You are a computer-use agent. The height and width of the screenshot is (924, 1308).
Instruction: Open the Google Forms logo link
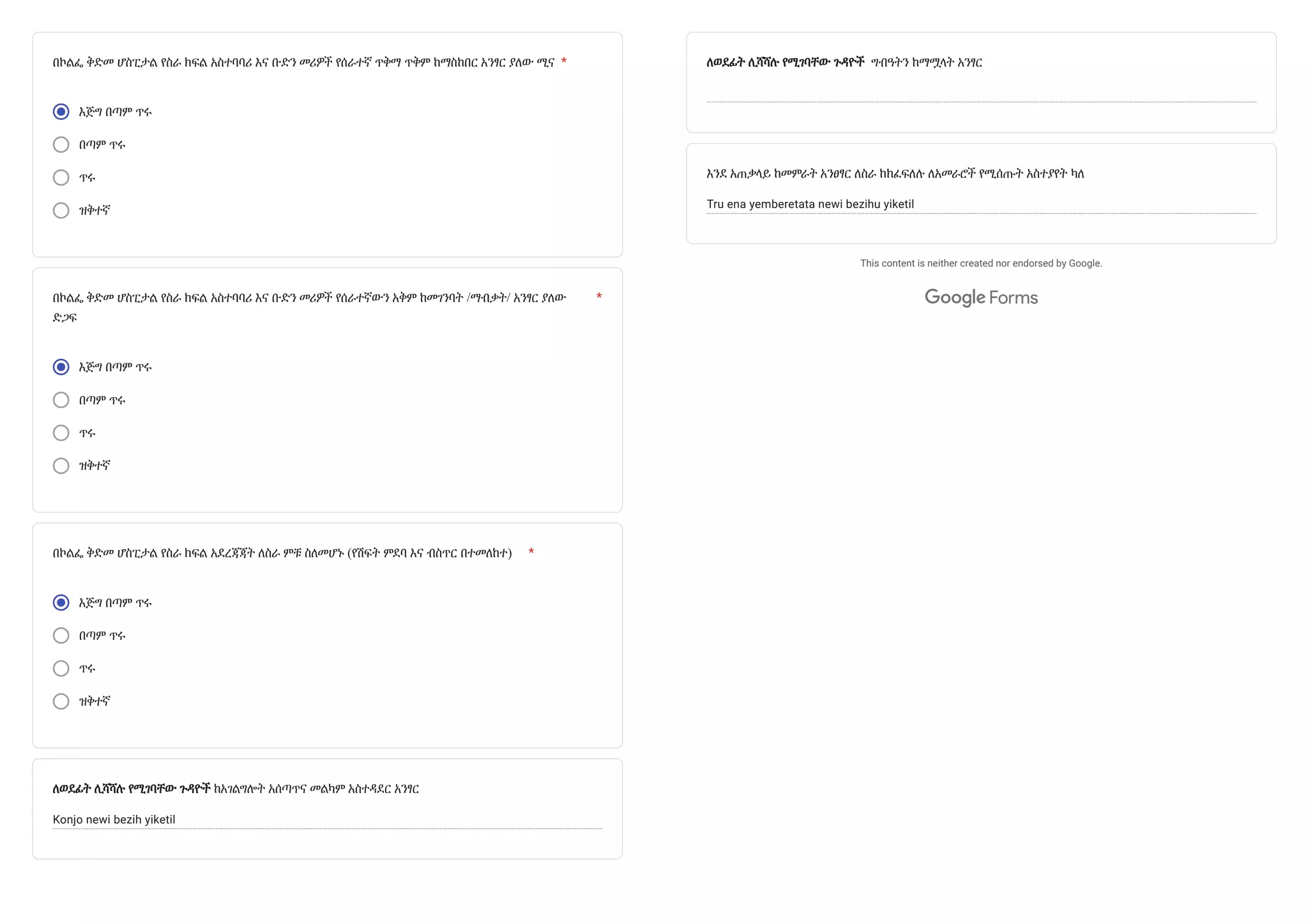tap(981, 298)
